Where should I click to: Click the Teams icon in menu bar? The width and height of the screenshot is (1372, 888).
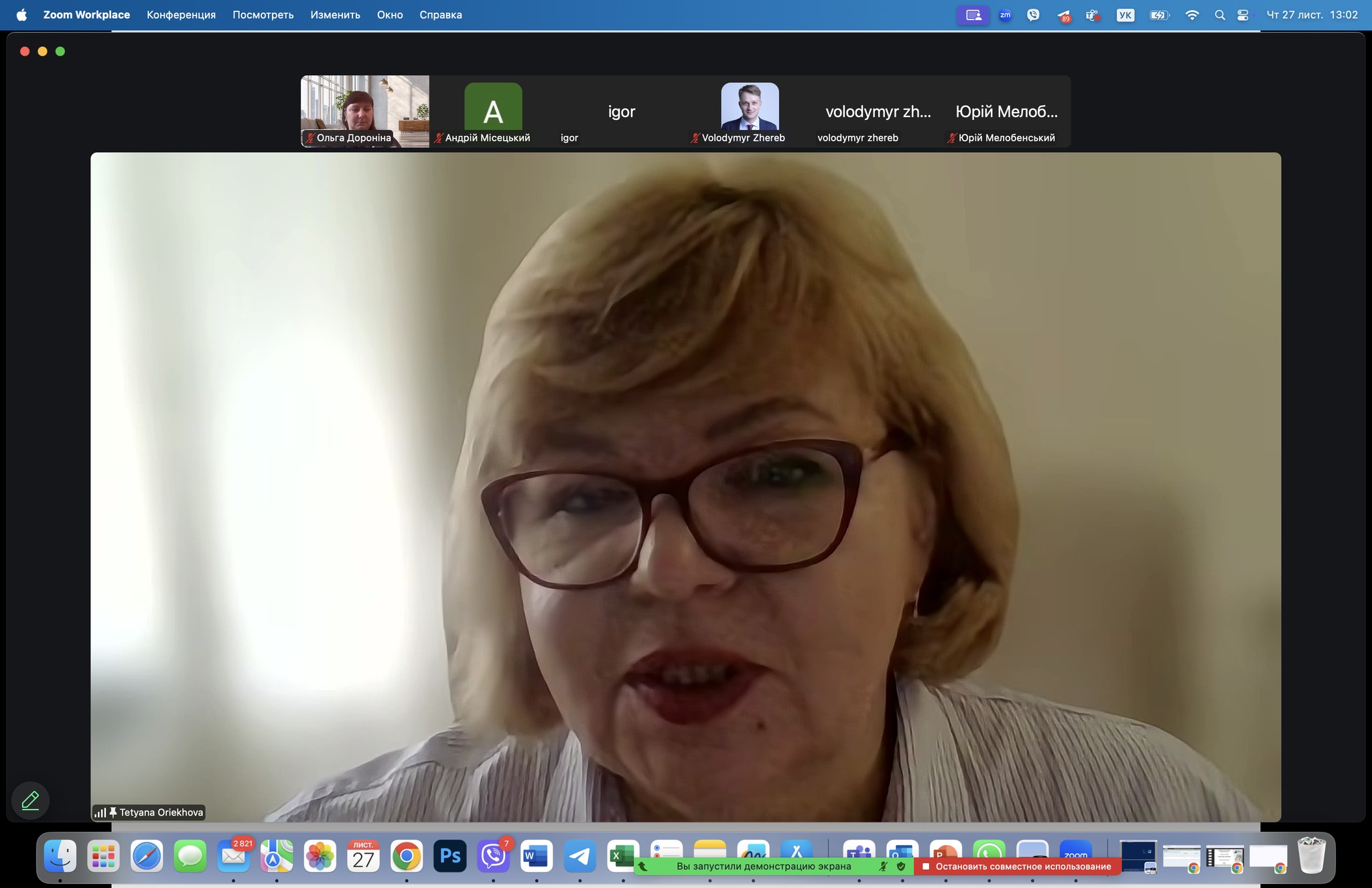click(1093, 15)
